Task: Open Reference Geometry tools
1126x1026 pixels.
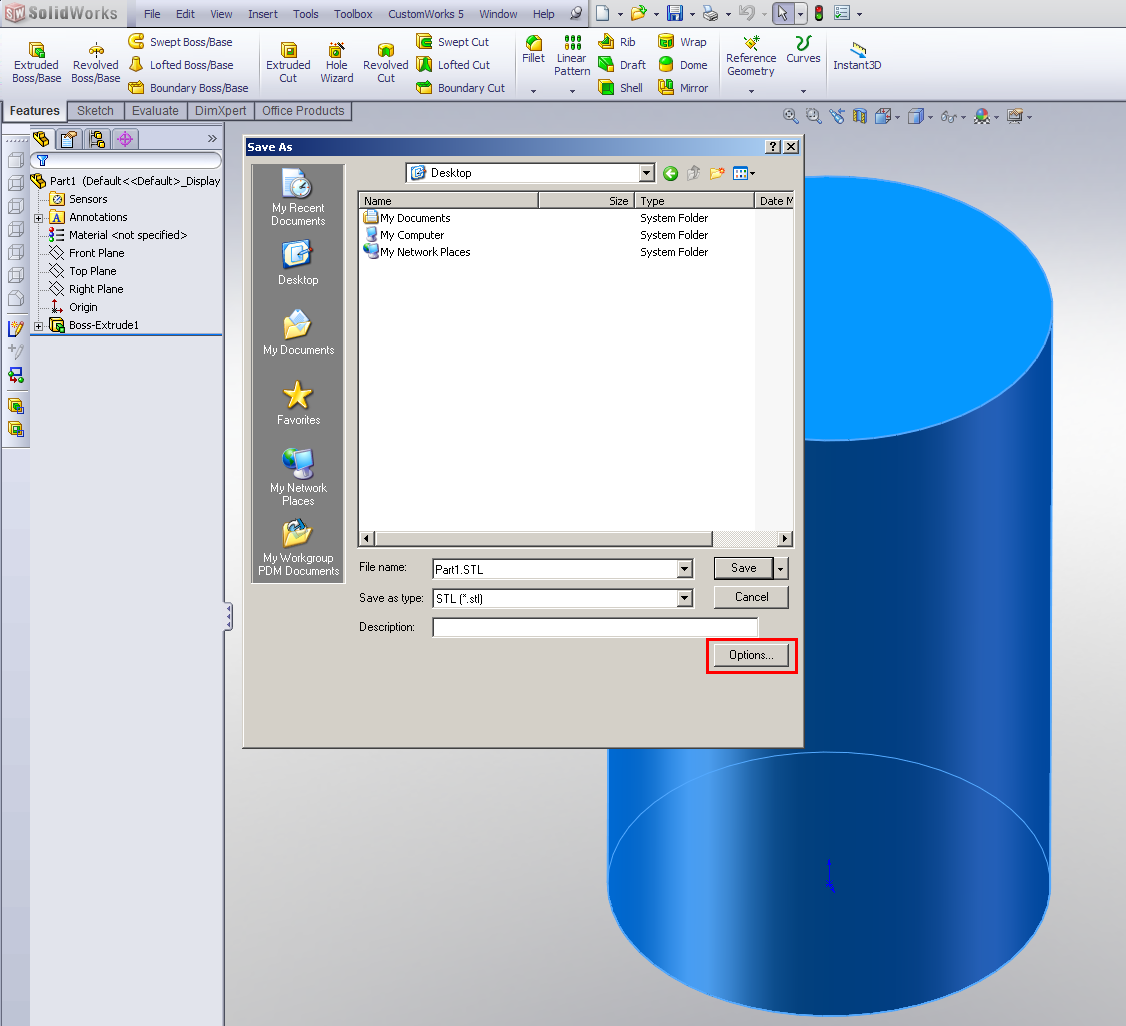Action: 751,56
